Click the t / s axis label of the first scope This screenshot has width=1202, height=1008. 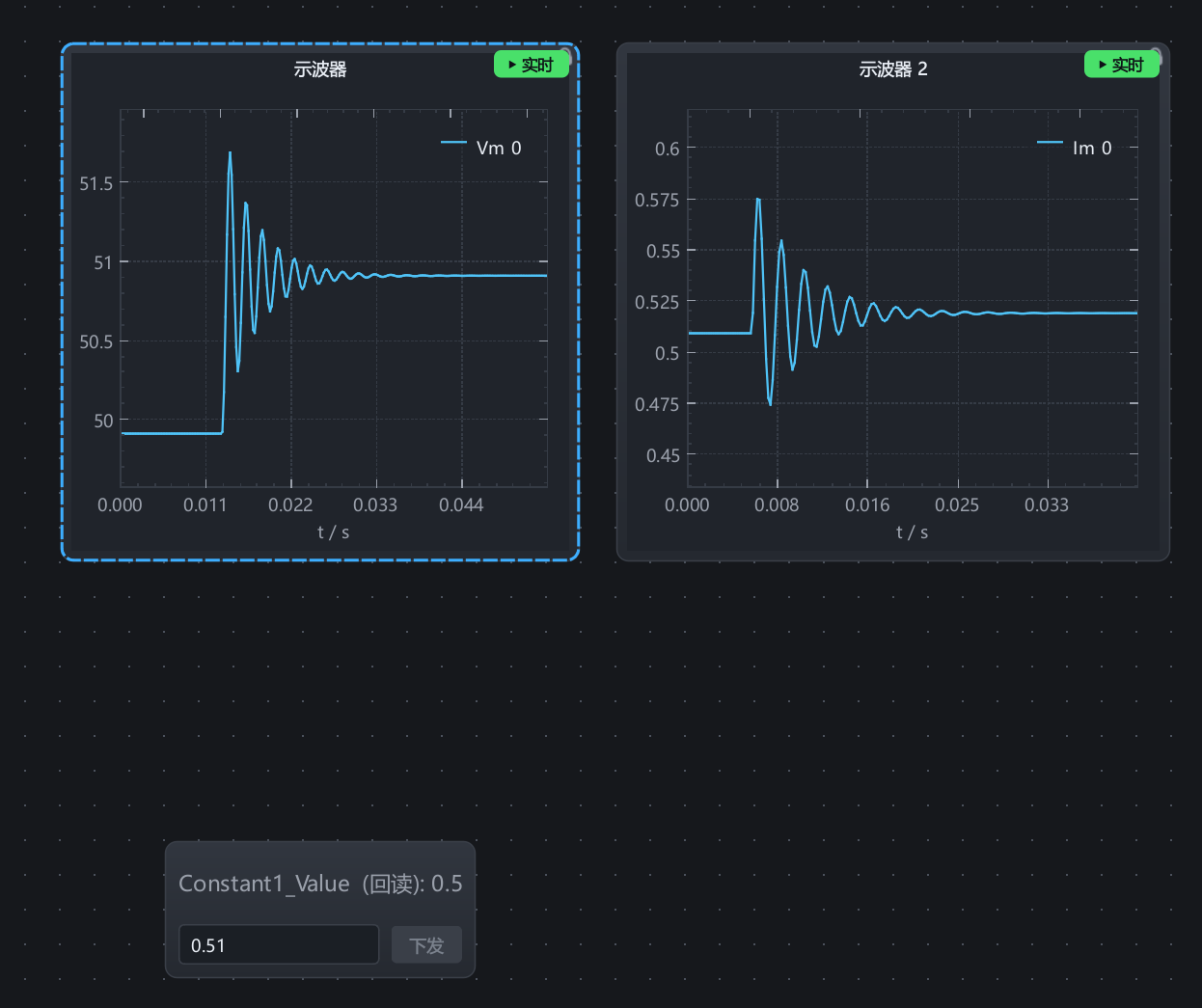334,531
